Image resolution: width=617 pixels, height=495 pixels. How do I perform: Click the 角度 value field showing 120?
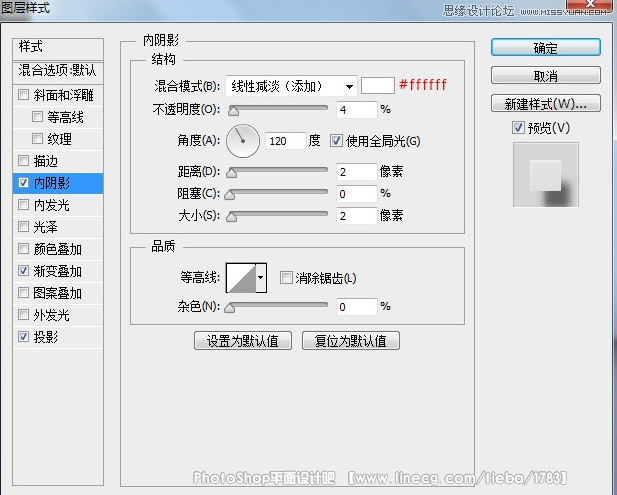click(x=286, y=141)
